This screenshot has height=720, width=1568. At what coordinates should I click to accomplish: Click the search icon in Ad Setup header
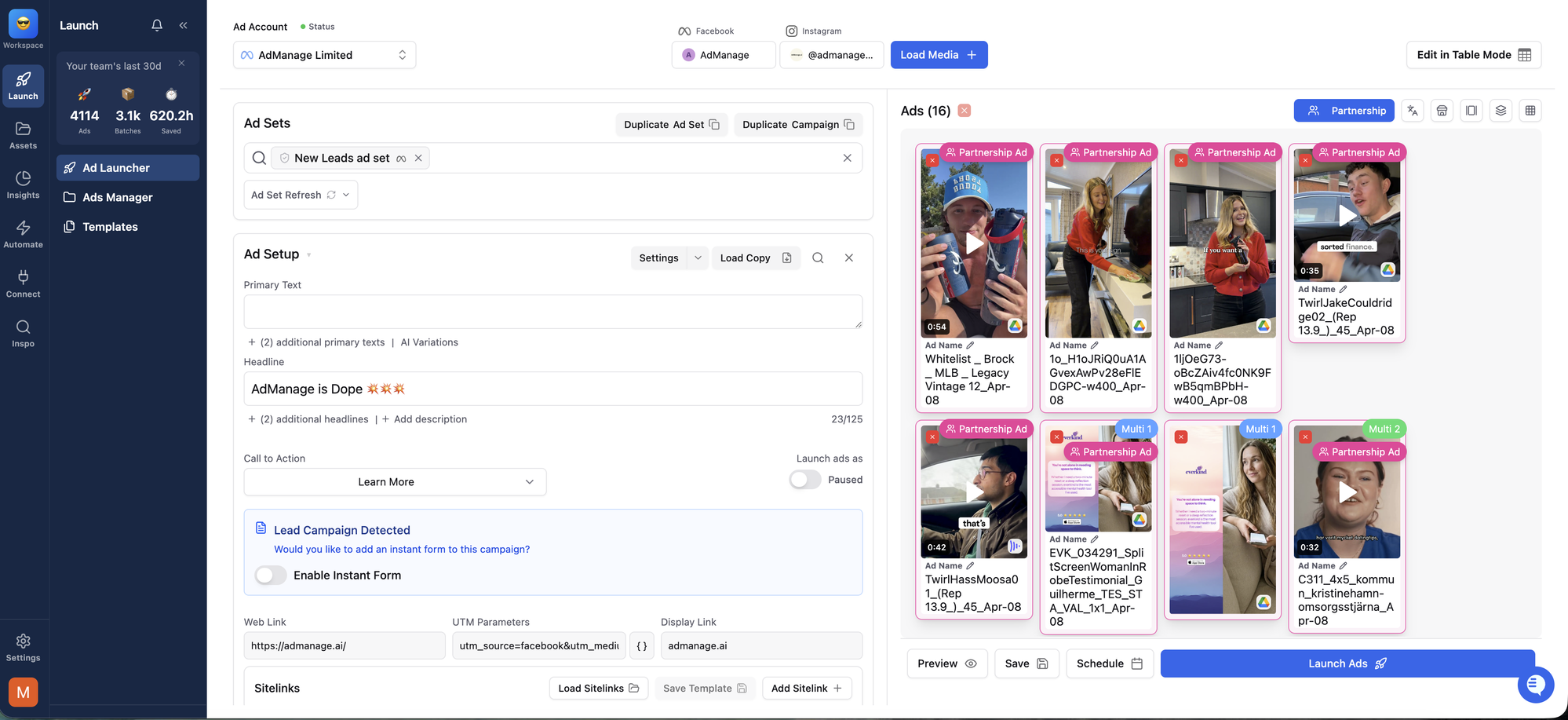(x=818, y=258)
